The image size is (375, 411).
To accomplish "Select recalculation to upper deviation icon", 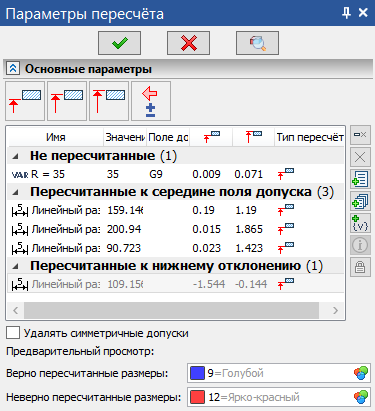I will (x=109, y=101).
